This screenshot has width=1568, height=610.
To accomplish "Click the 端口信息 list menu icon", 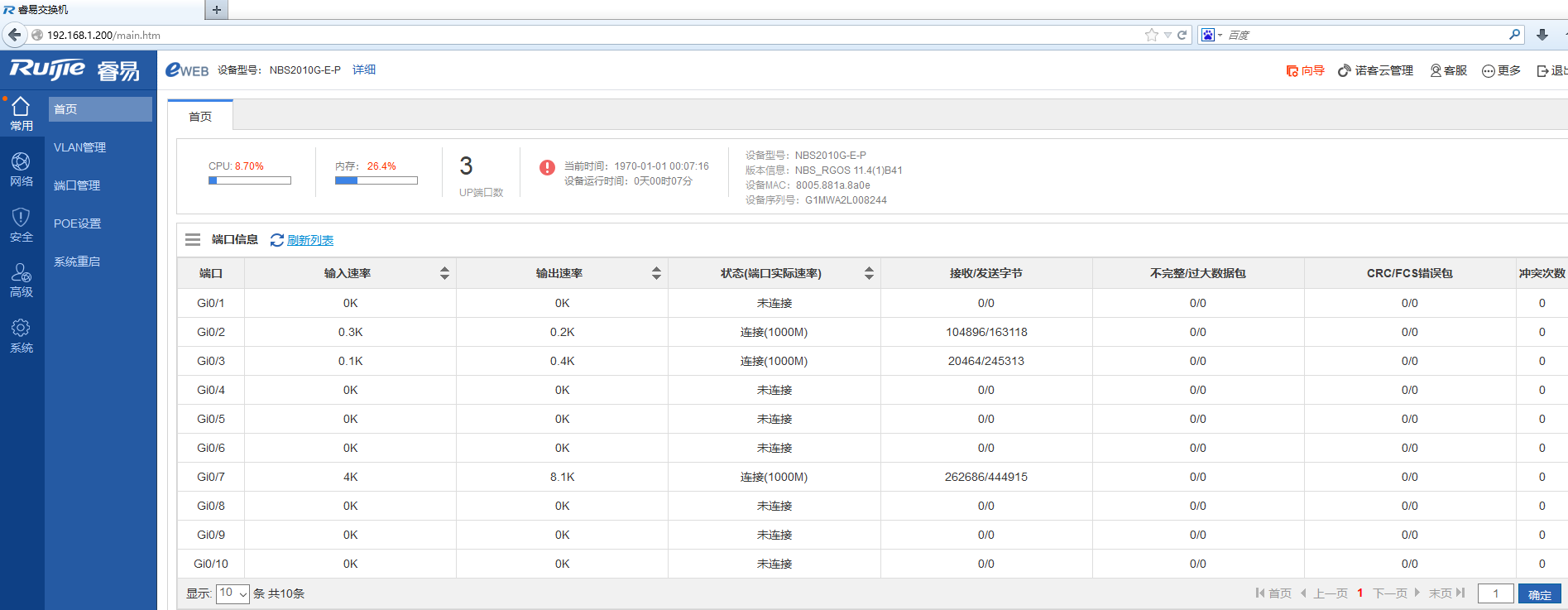I will pyautogui.click(x=193, y=239).
